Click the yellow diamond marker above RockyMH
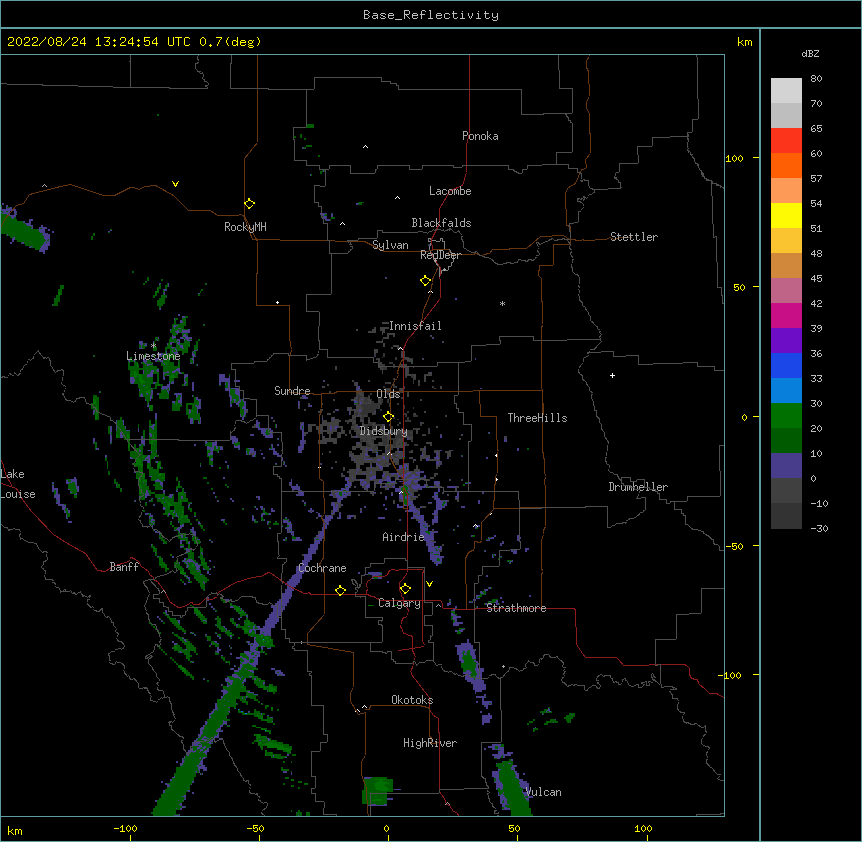Screen dimensions: 862x842 [x=250, y=204]
